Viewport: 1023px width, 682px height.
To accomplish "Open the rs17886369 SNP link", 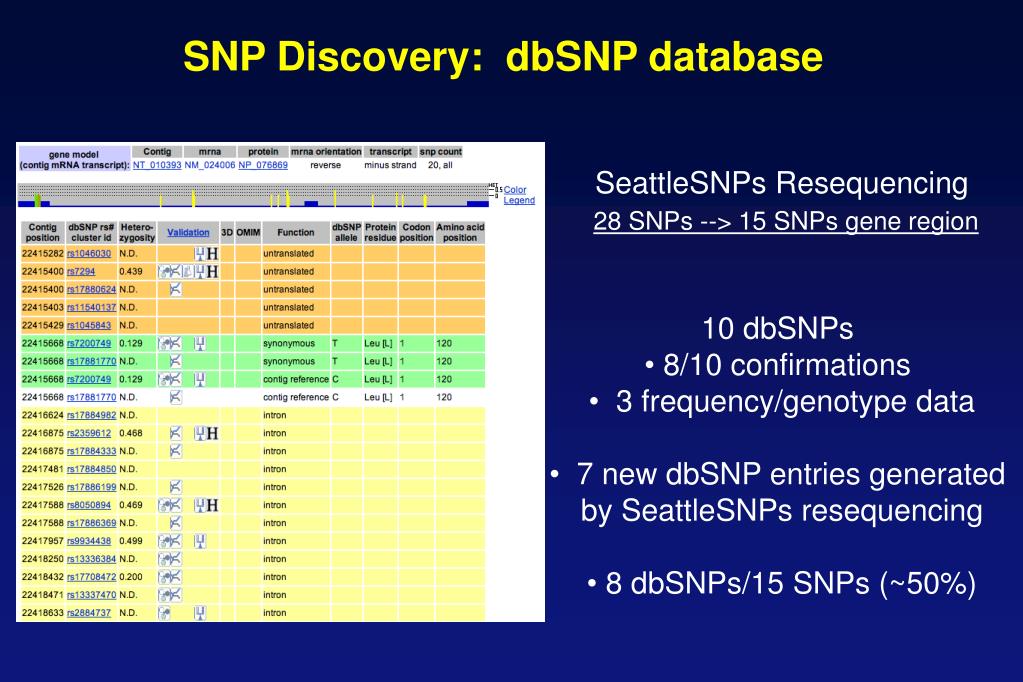I will [x=91, y=523].
